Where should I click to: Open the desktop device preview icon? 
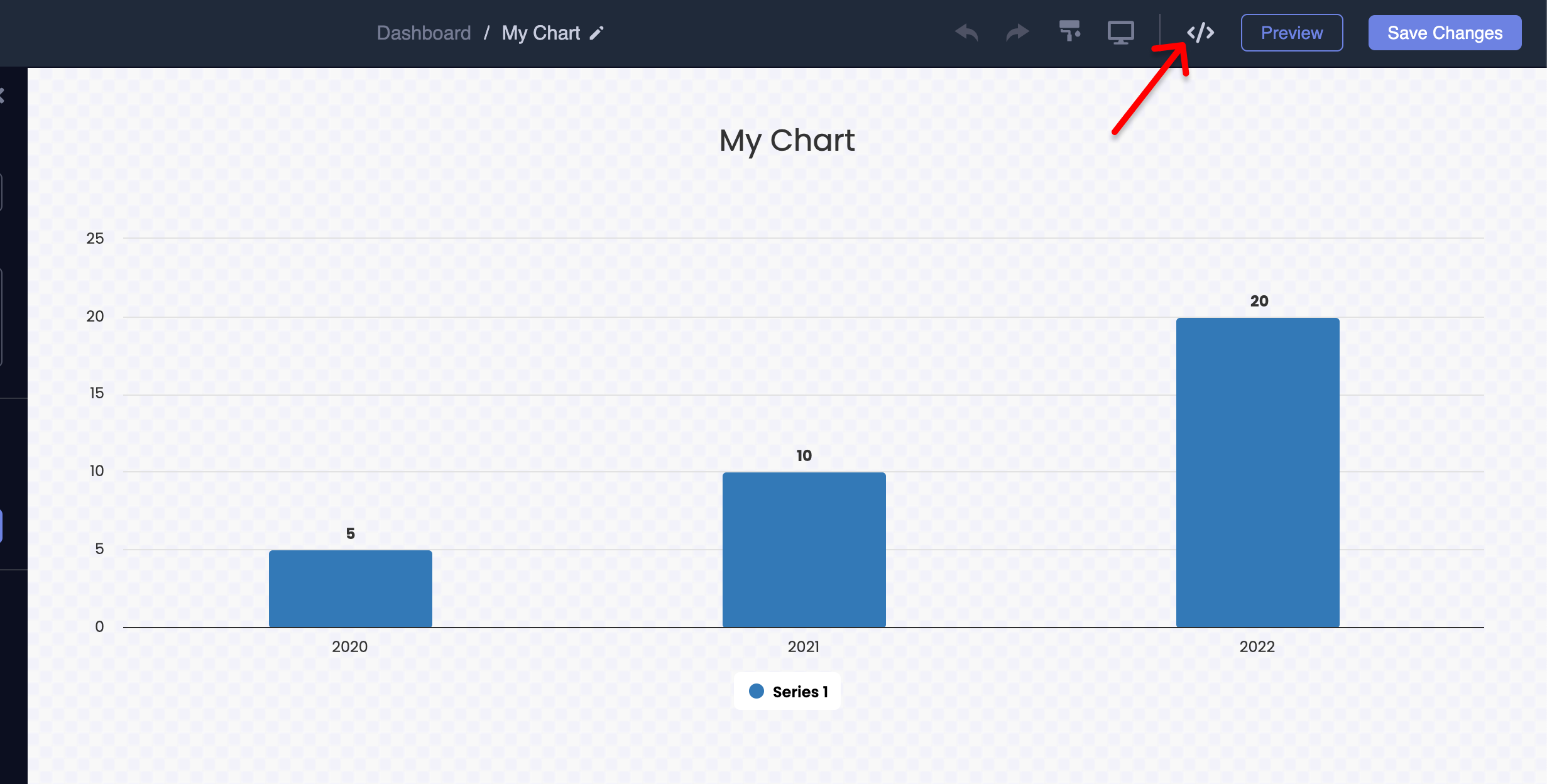coord(1121,32)
